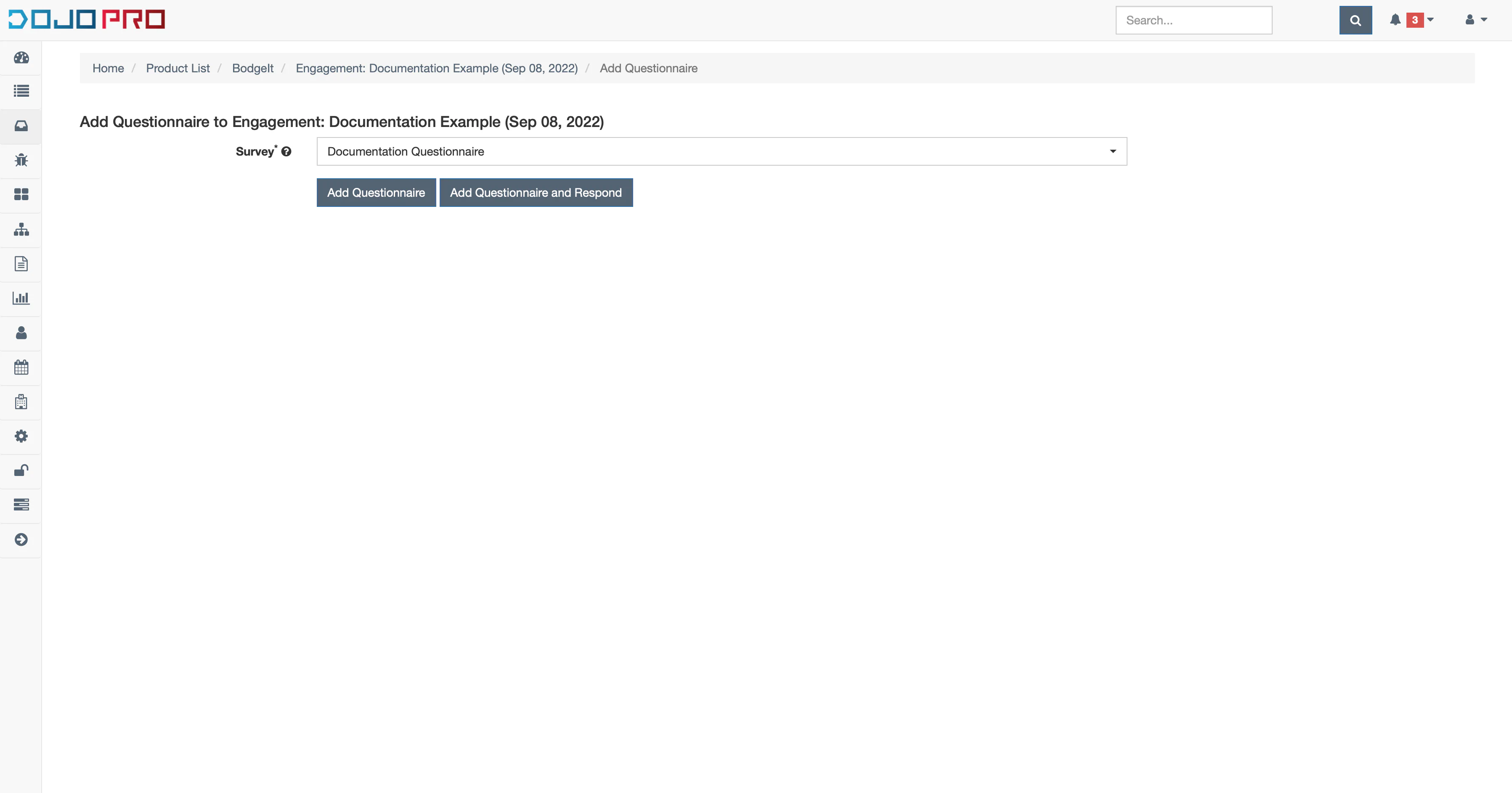Click Add Questionnaire and Respond button
Viewport: 1512px width, 793px height.
(536, 192)
